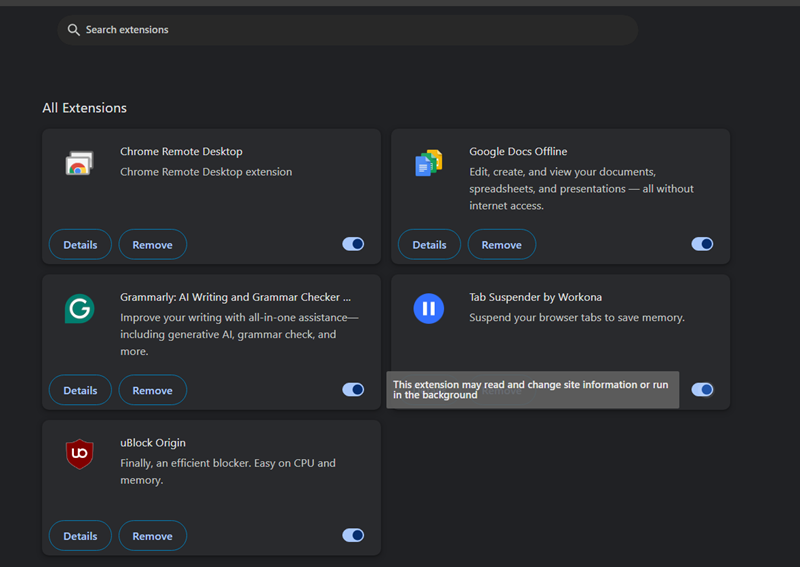This screenshot has height=567, width=800.
Task: Click the Google Docs Offline title
Action: pyautogui.click(x=518, y=152)
